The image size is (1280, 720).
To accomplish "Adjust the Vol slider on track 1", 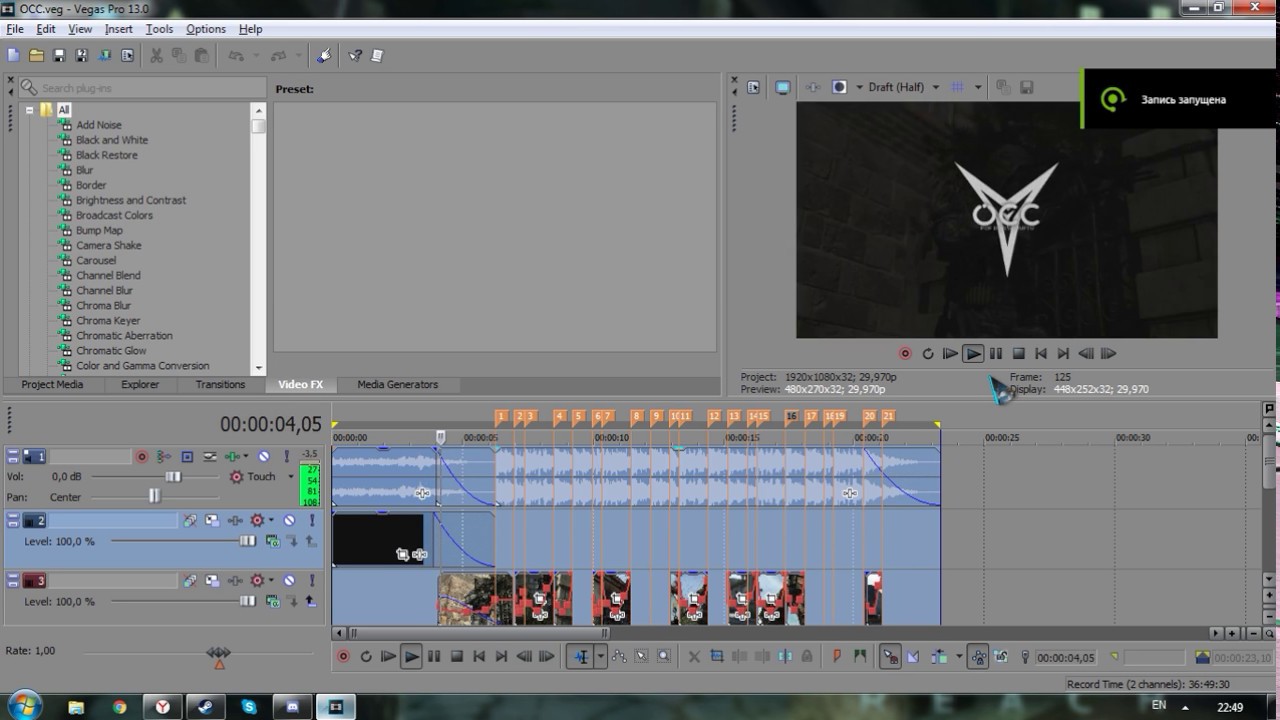I will pos(173,477).
